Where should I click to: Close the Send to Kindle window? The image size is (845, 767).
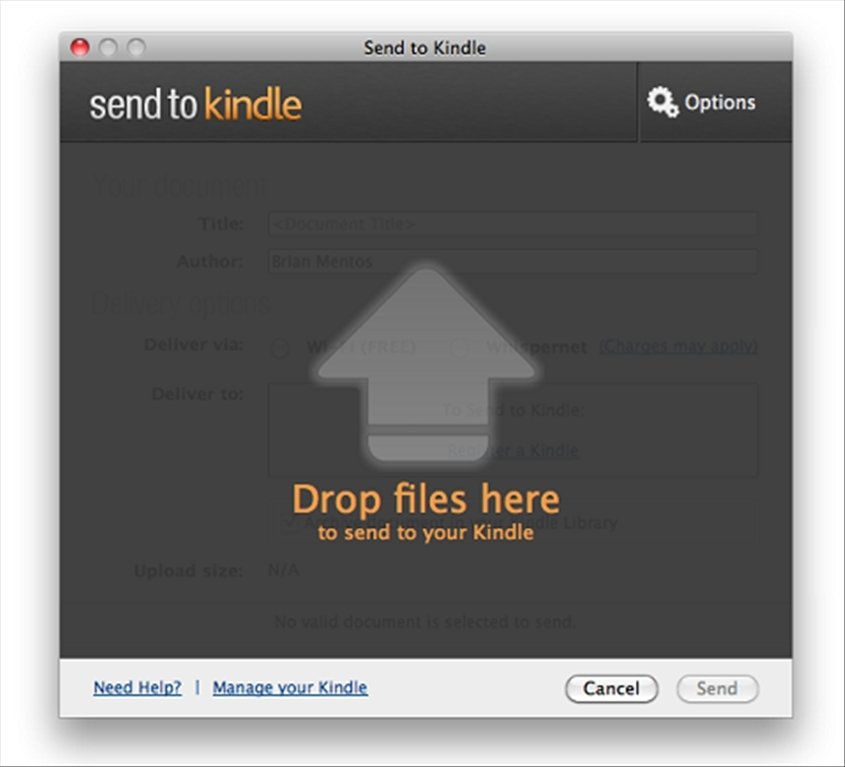tap(80, 47)
